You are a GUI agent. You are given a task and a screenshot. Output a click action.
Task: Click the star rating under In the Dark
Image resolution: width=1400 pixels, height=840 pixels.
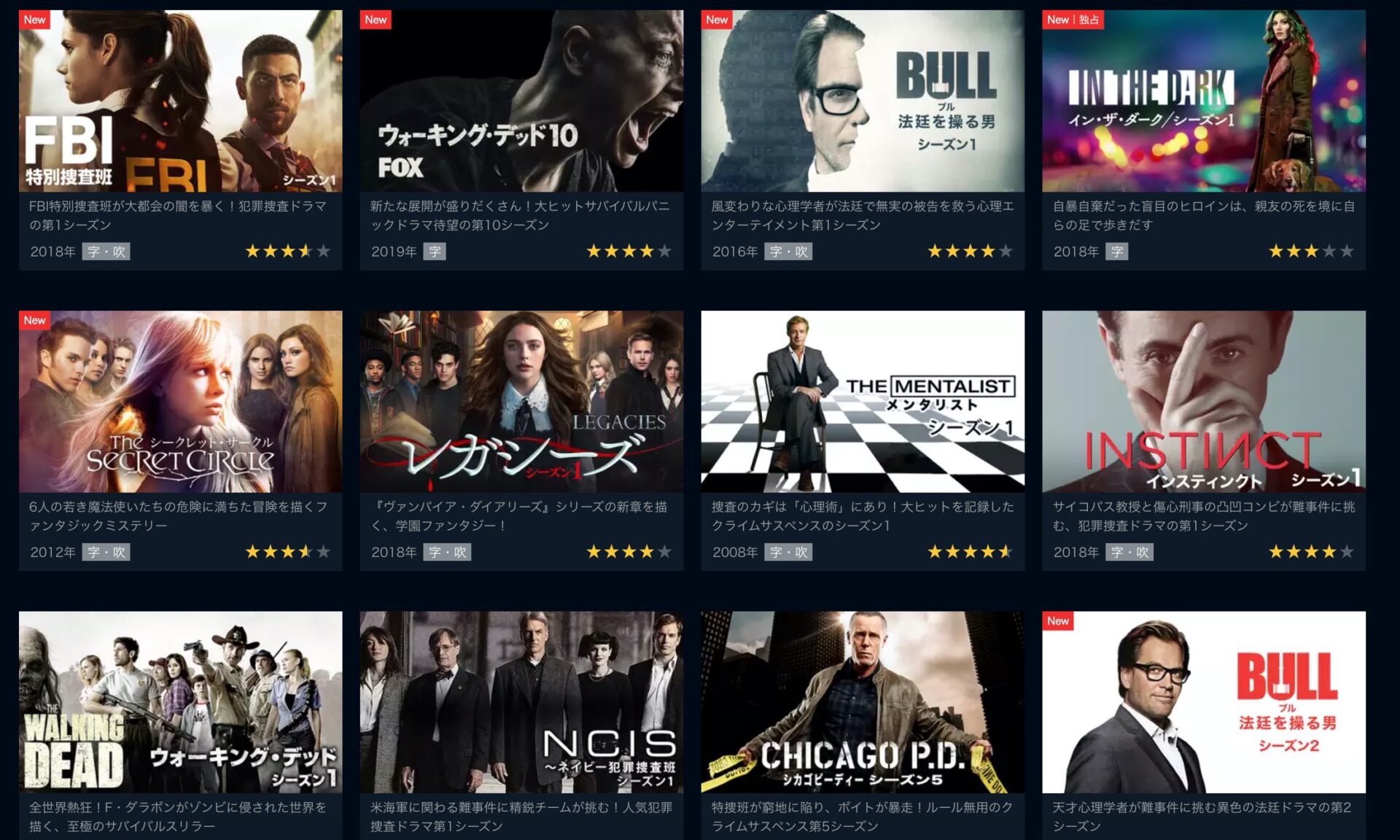click(1312, 252)
